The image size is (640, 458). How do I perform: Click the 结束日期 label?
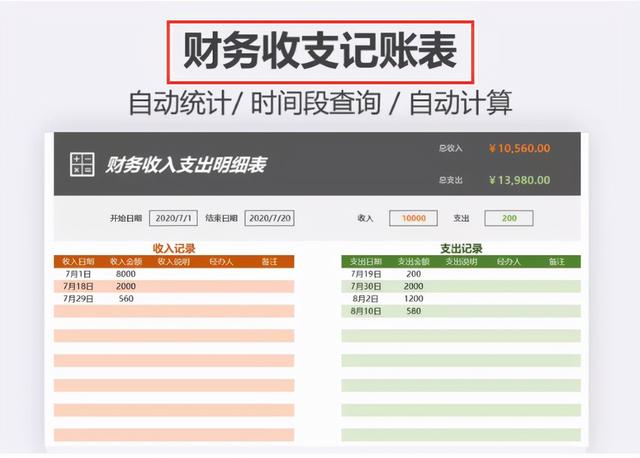[221, 218]
